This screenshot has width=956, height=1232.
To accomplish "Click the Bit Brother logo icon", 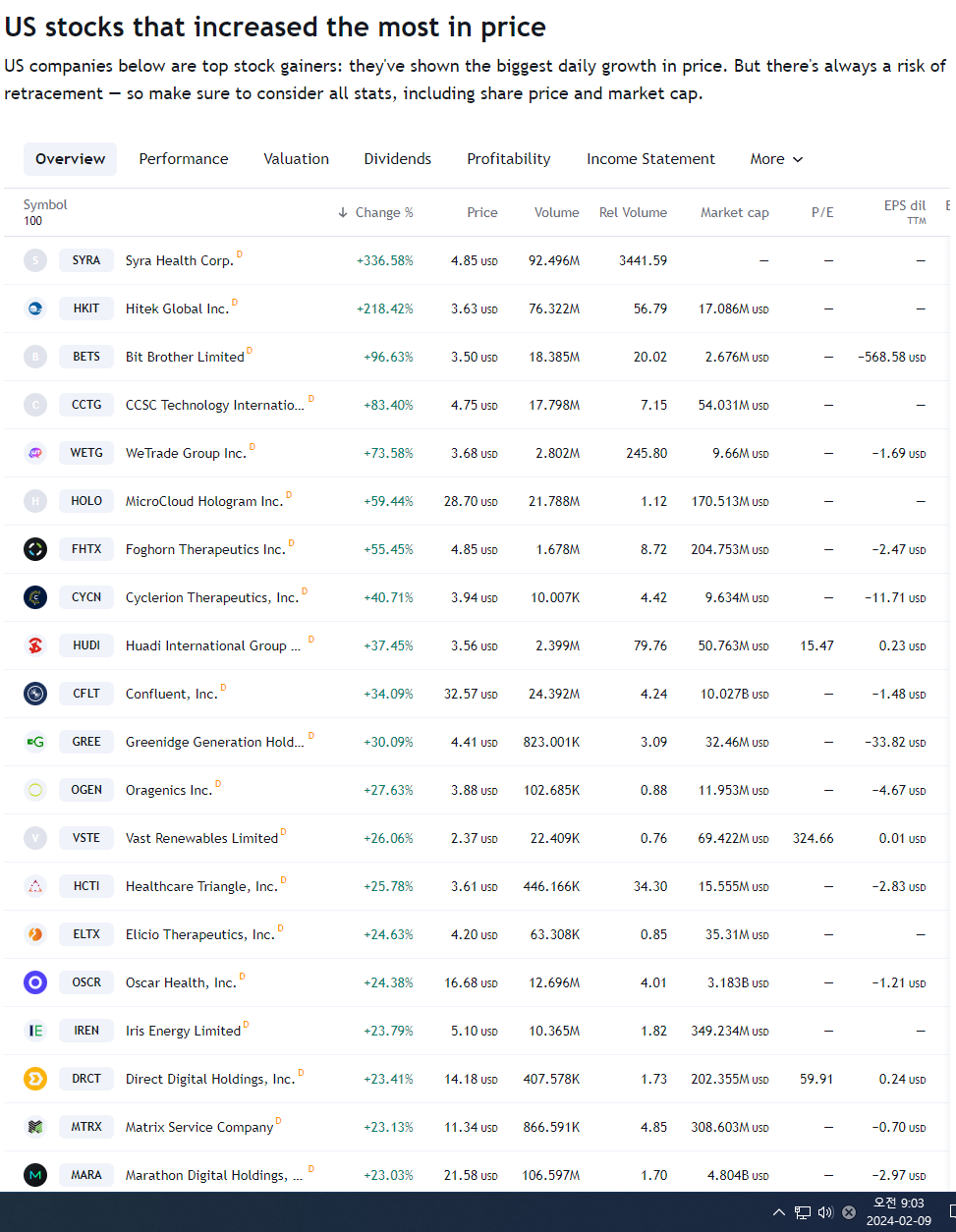I will (x=35, y=357).
